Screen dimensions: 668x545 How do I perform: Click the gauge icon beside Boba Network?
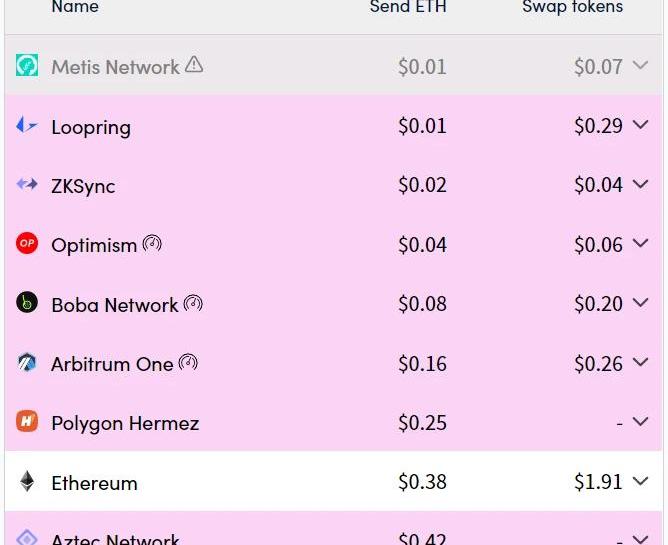[x=193, y=303]
